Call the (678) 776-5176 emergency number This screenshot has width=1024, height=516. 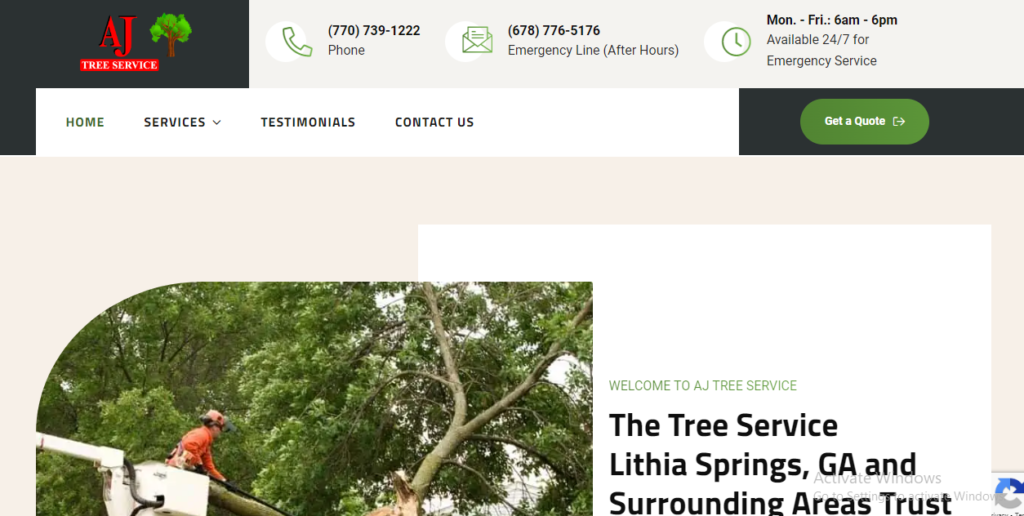pos(554,31)
